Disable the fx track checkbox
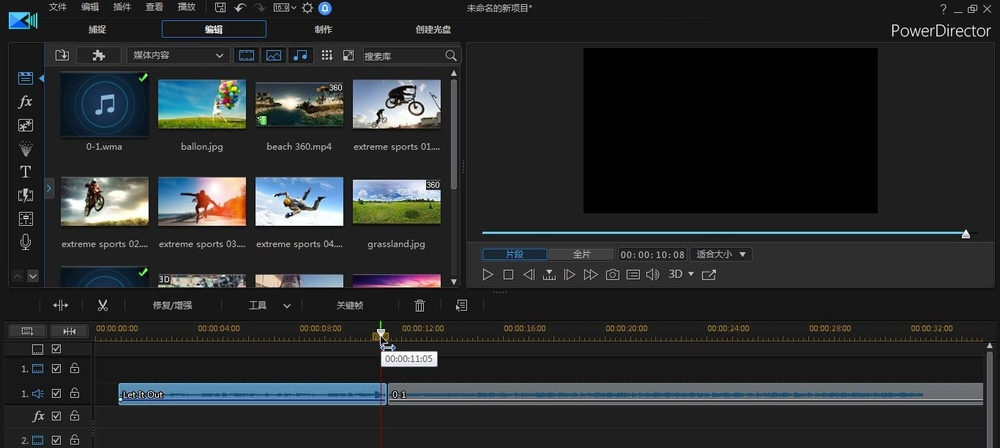The image size is (1000, 448). tap(56, 416)
